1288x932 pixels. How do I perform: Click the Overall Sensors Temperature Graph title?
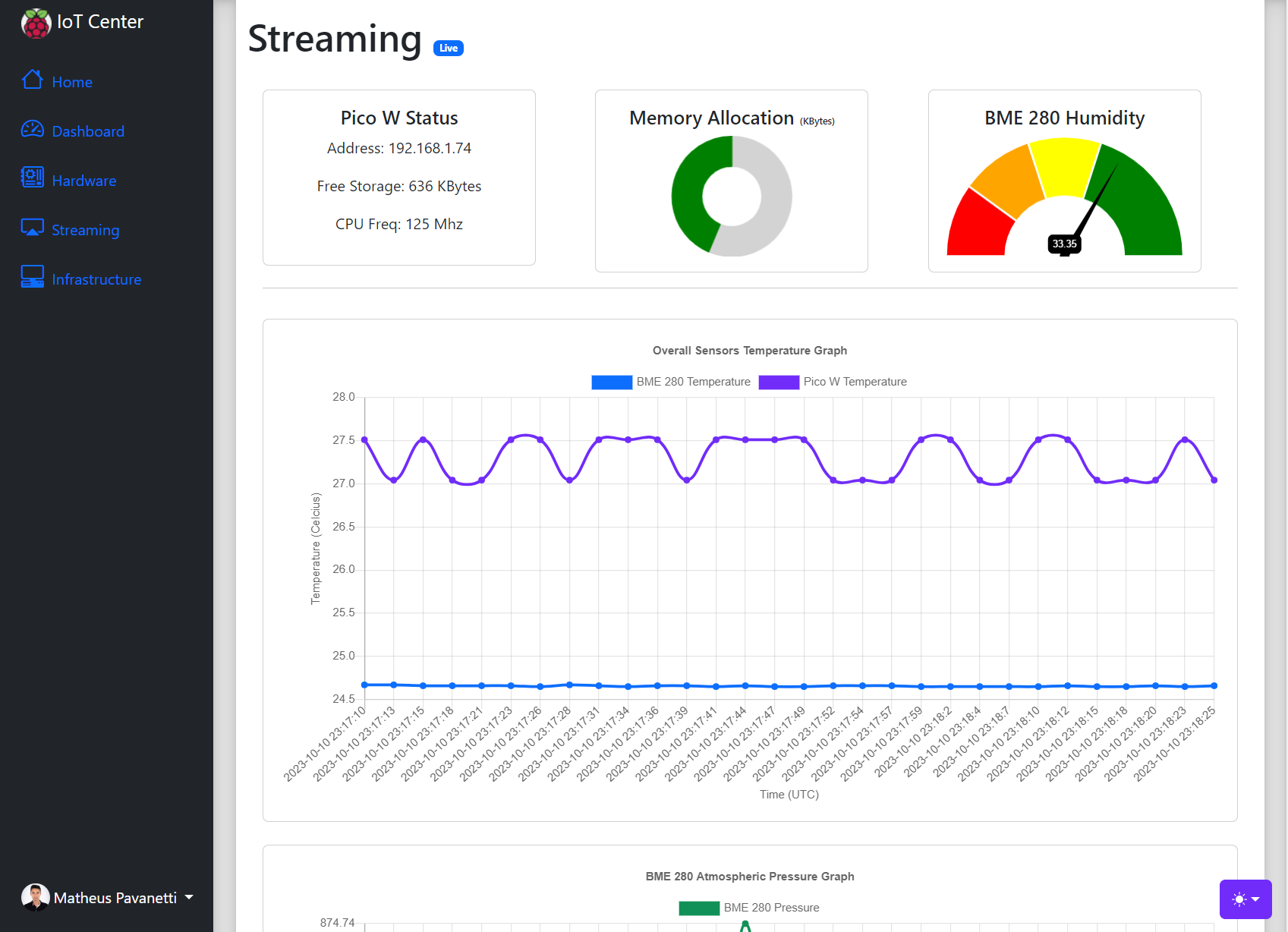click(750, 351)
